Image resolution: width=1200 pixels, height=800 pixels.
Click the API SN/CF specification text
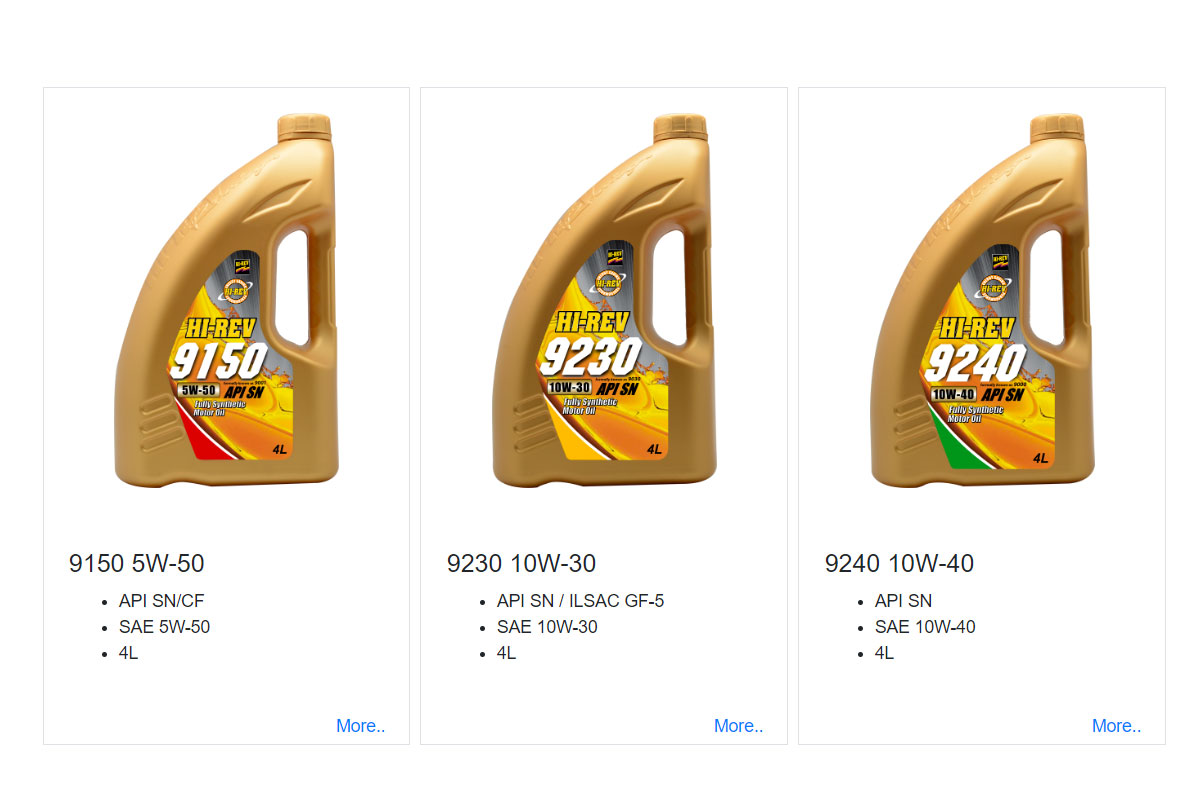[x=162, y=601]
